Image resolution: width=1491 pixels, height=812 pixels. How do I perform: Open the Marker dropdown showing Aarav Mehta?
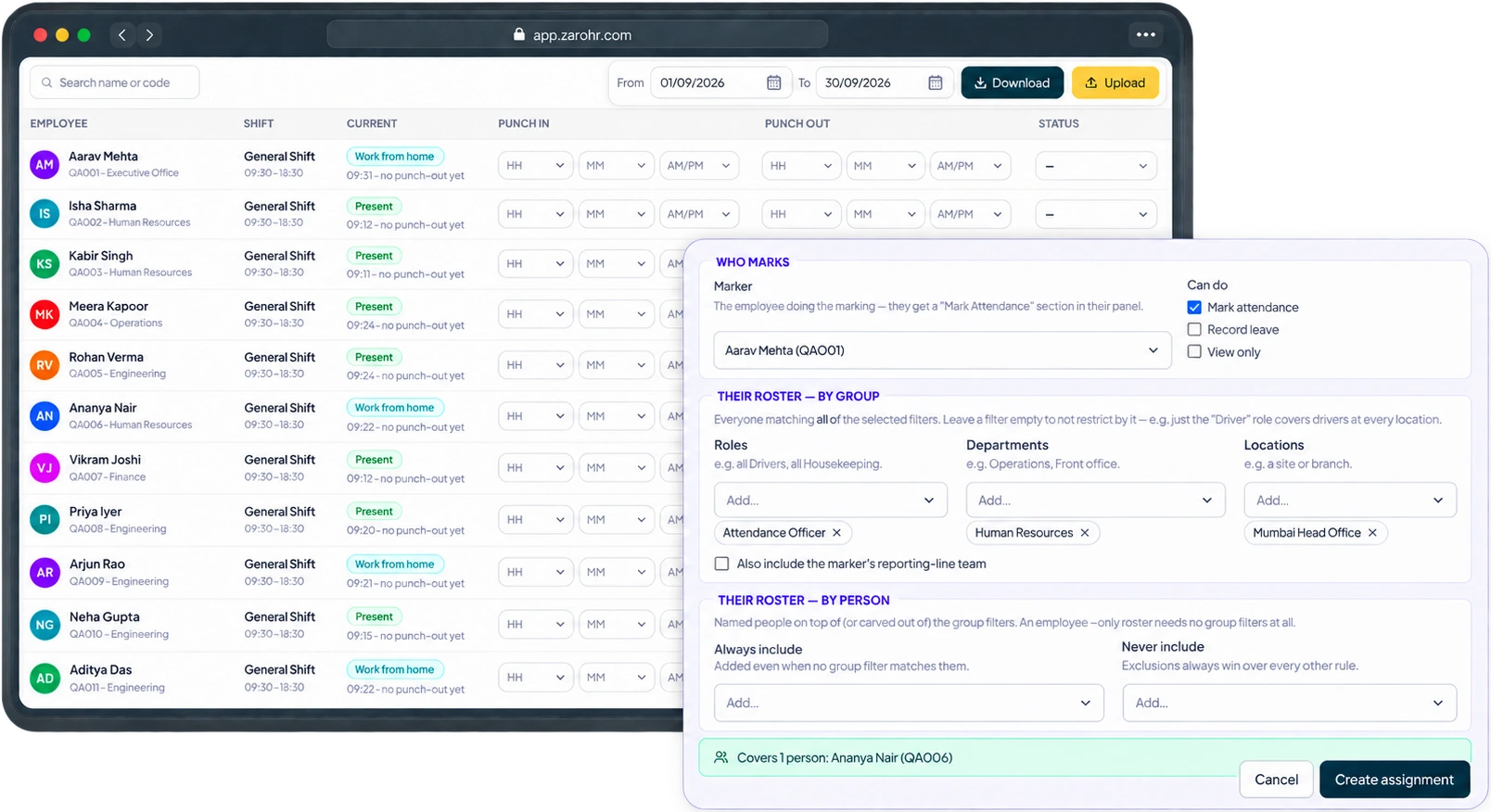(x=942, y=350)
